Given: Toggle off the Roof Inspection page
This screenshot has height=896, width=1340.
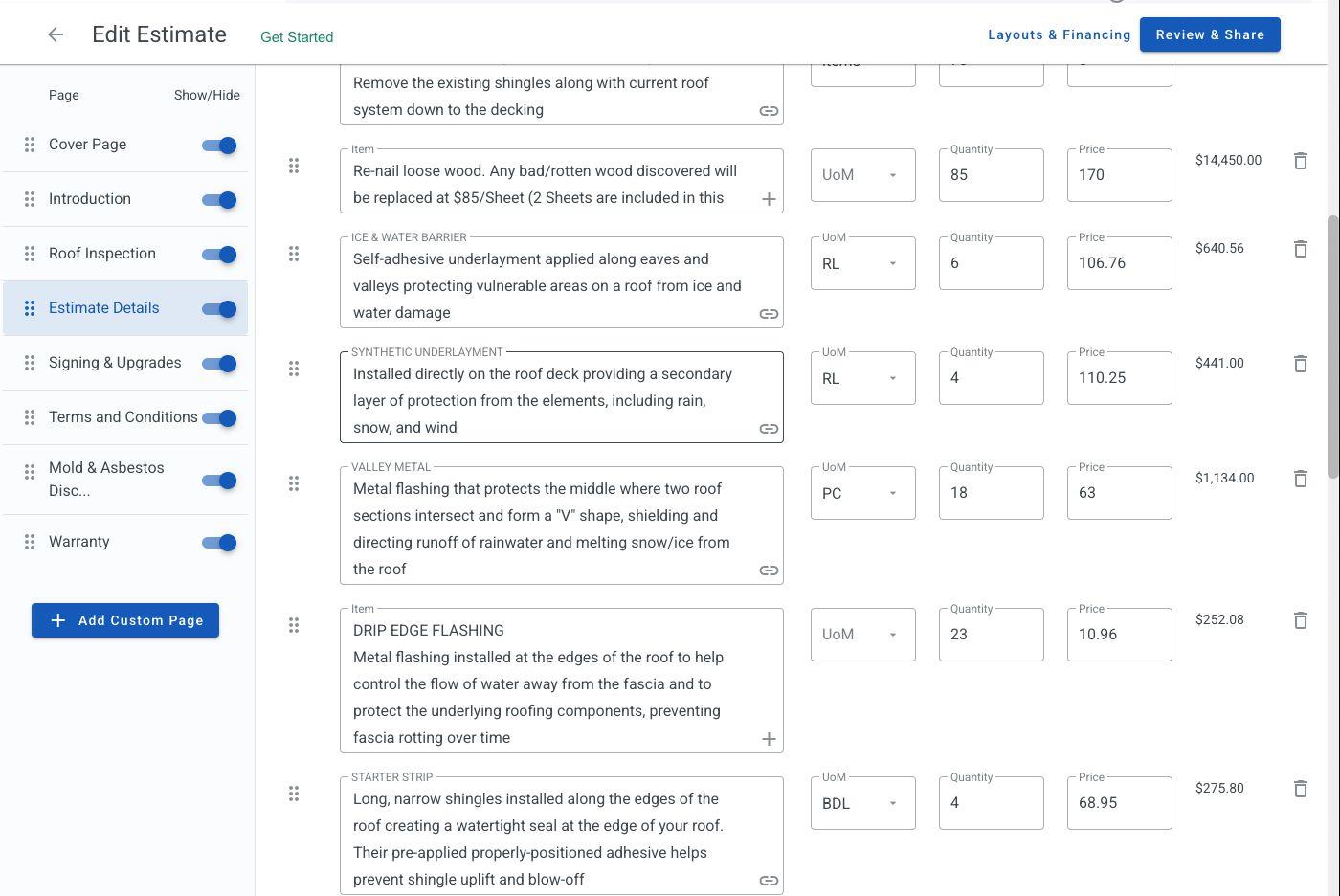Looking at the screenshot, I should click(219, 255).
